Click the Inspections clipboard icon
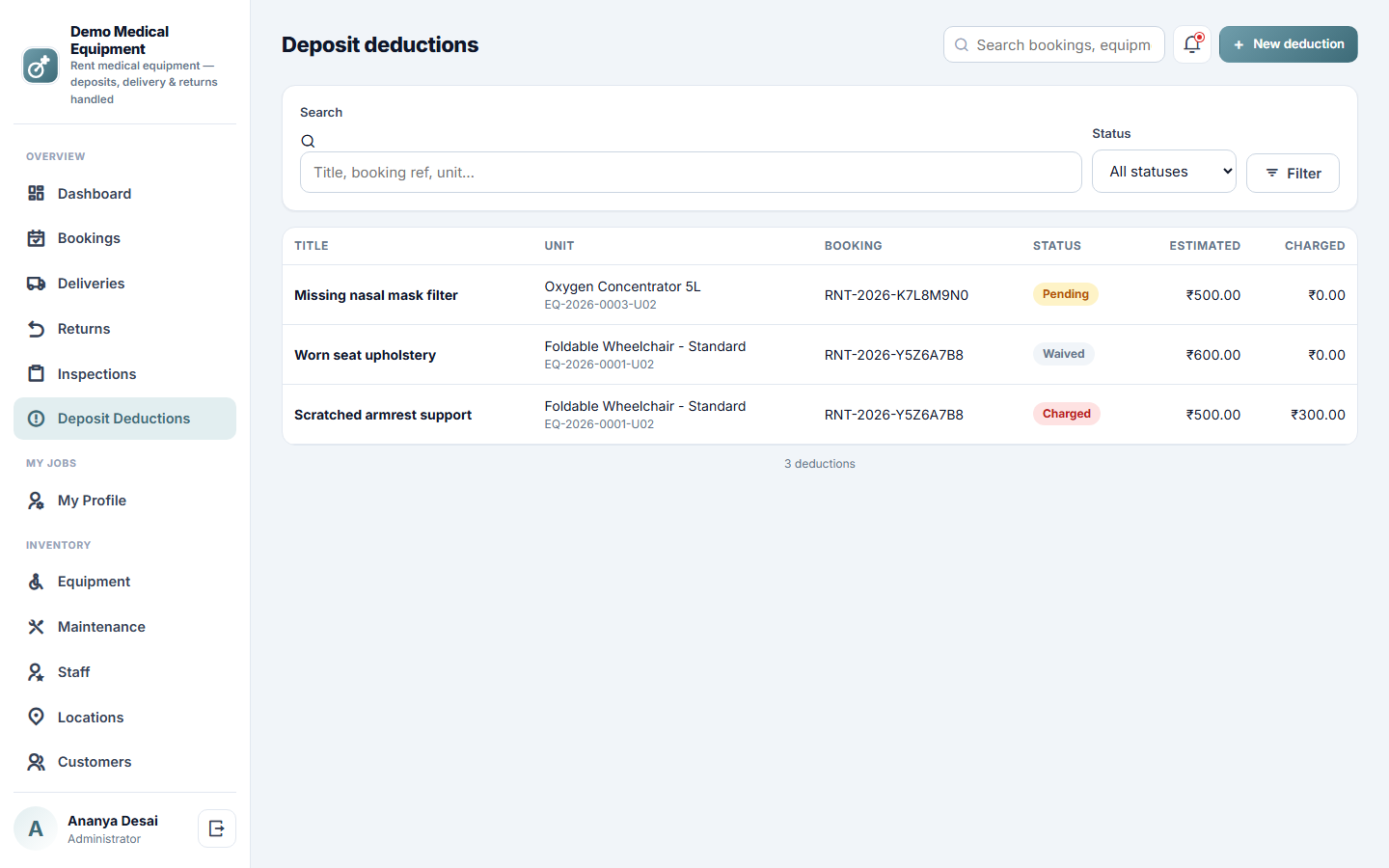The image size is (1389, 868). [36, 374]
